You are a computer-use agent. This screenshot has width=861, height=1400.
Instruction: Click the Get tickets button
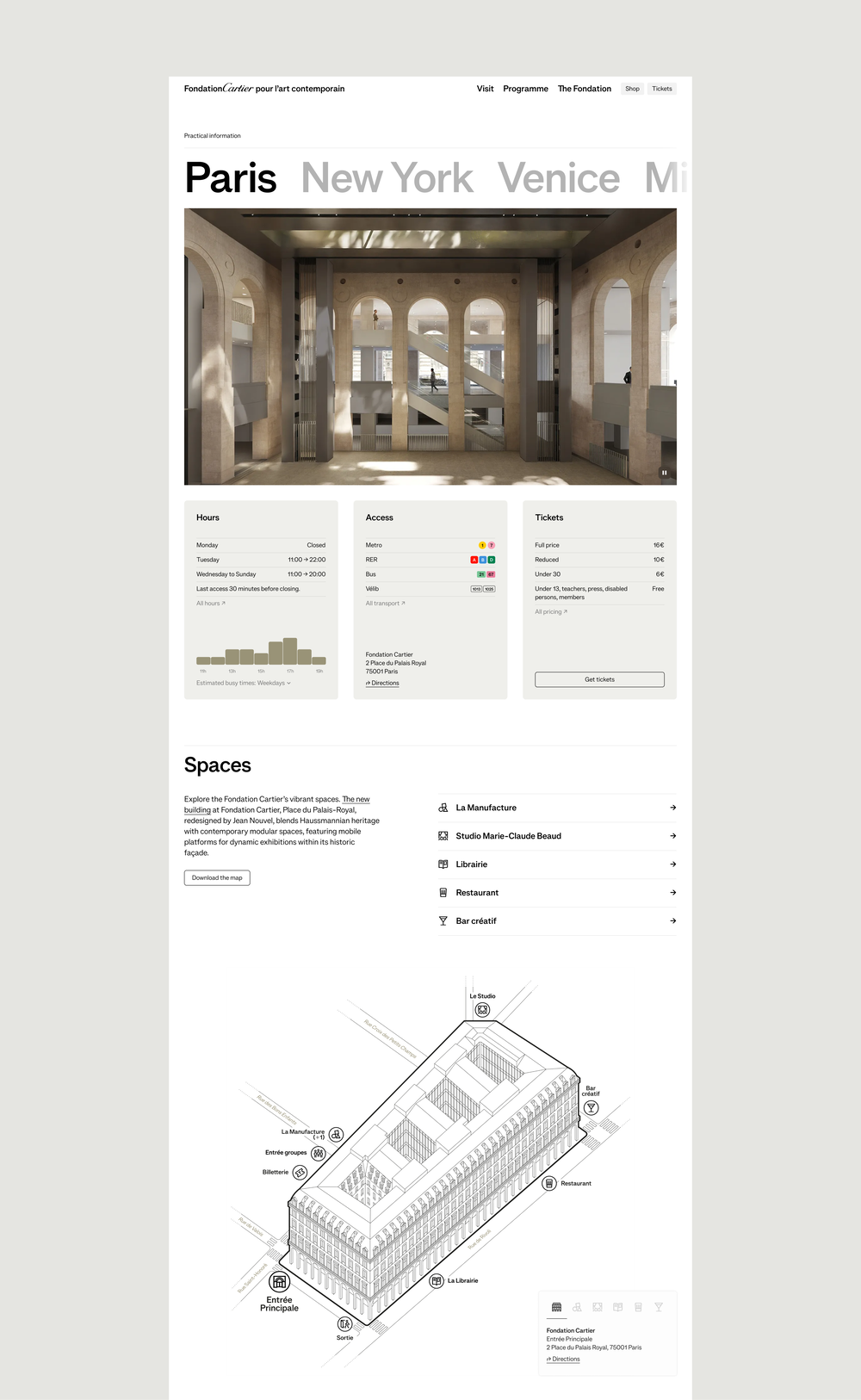coord(599,679)
